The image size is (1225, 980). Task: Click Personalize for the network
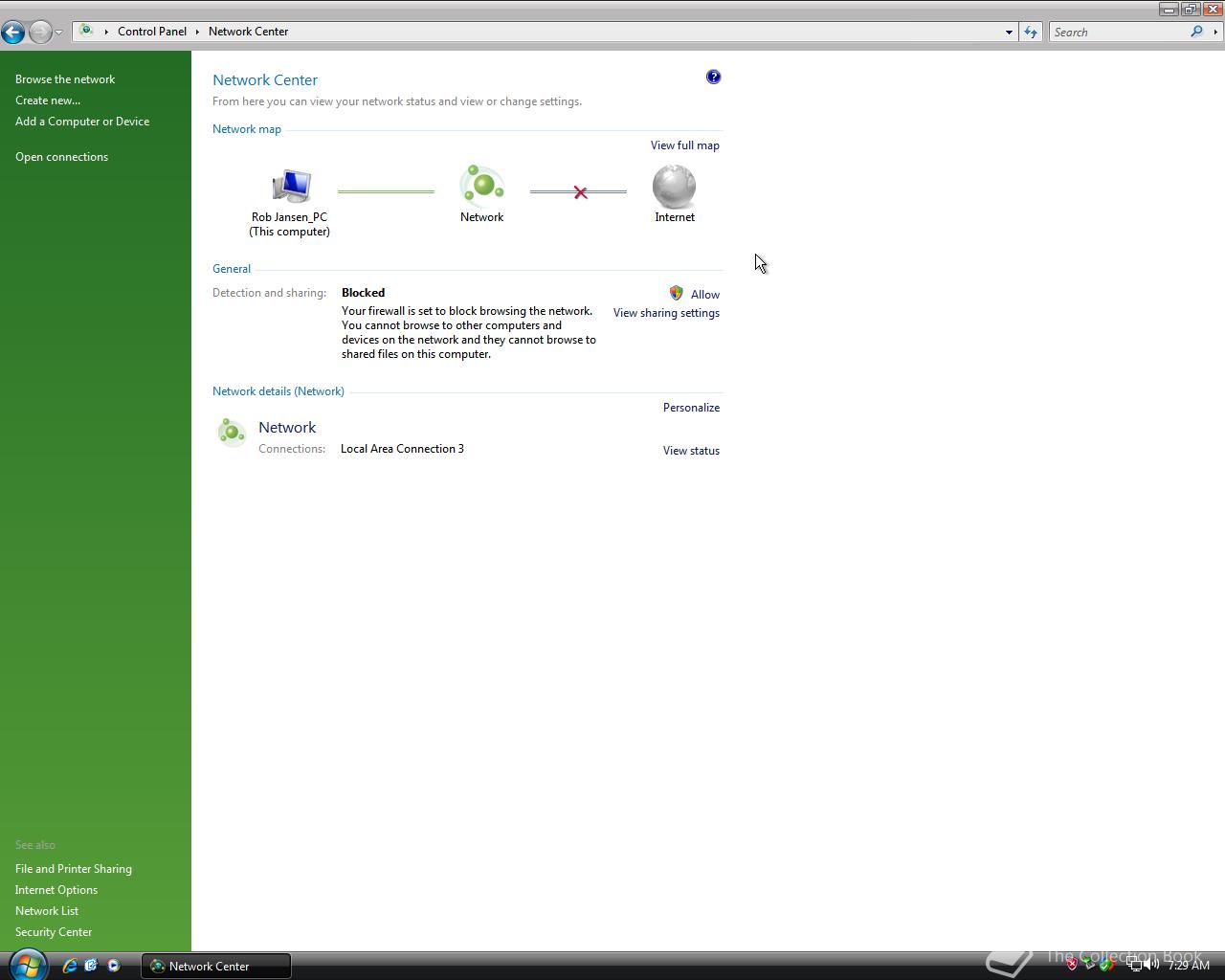(x=691, y=408)
